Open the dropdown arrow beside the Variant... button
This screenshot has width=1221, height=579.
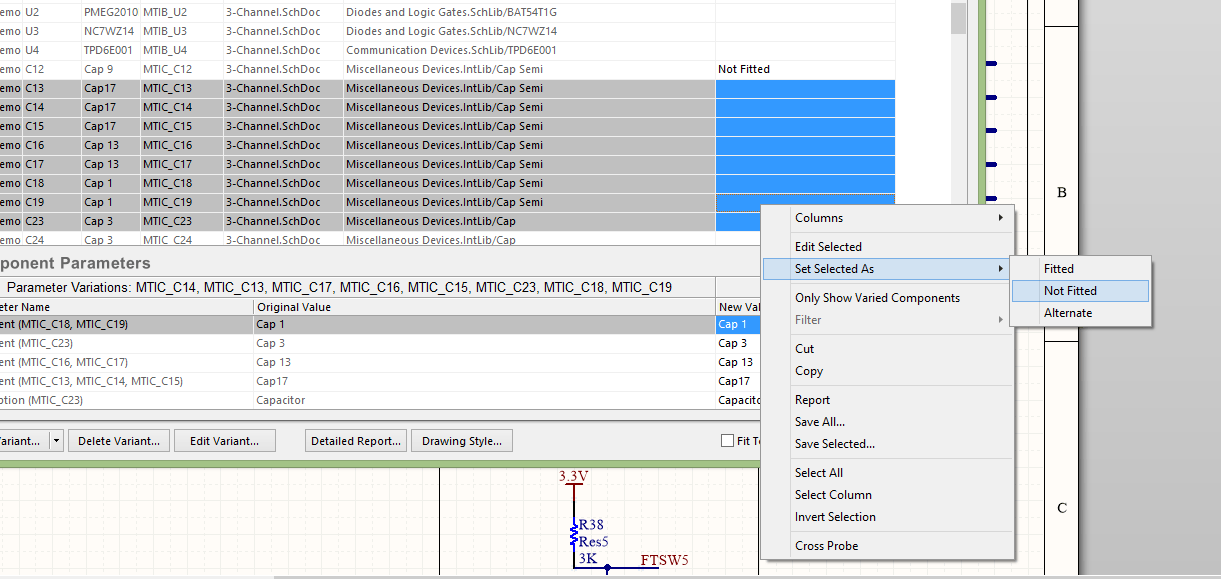[x=57, y=441]
